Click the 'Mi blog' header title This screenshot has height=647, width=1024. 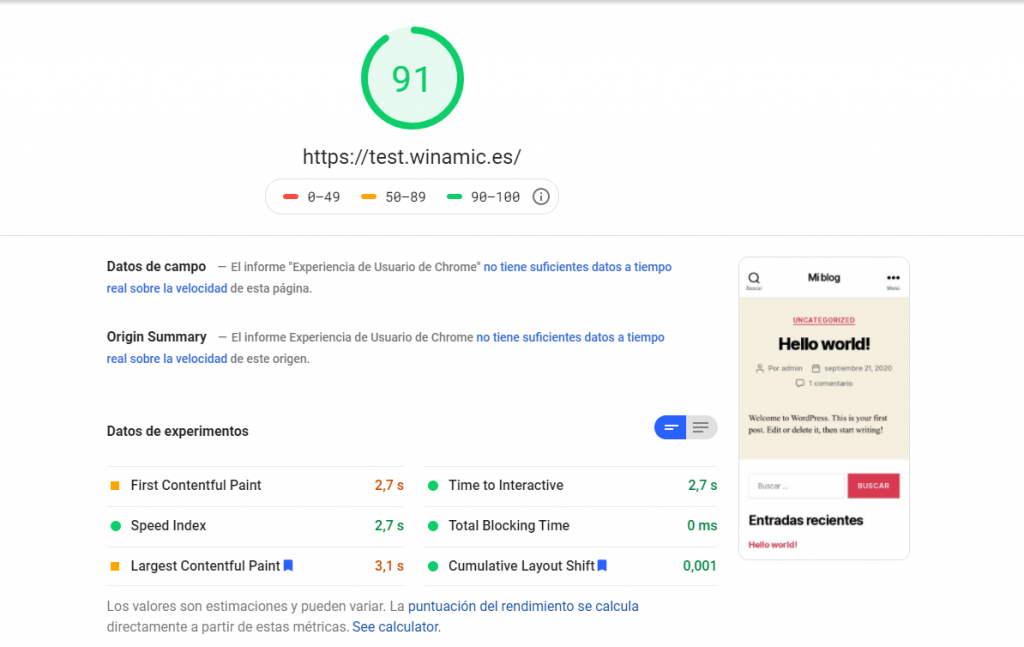coord(822,277)
